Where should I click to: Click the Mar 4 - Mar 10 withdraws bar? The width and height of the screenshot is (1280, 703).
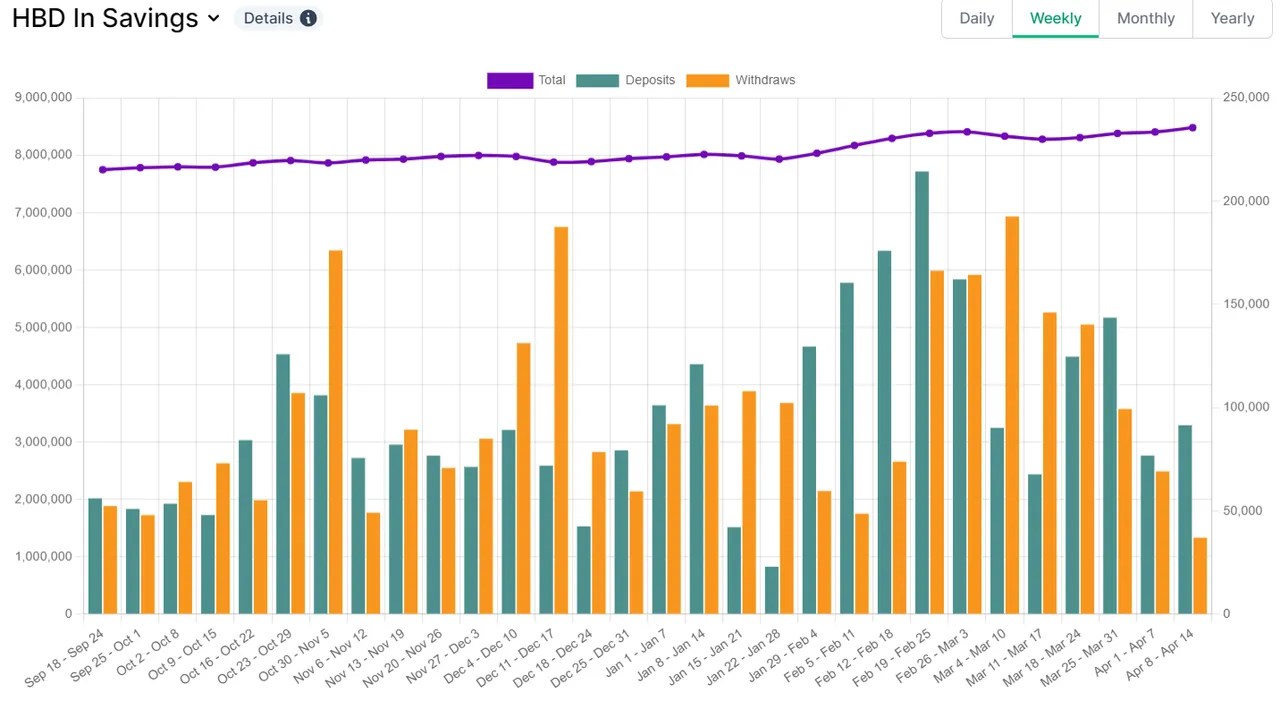tap(1012, 415)
